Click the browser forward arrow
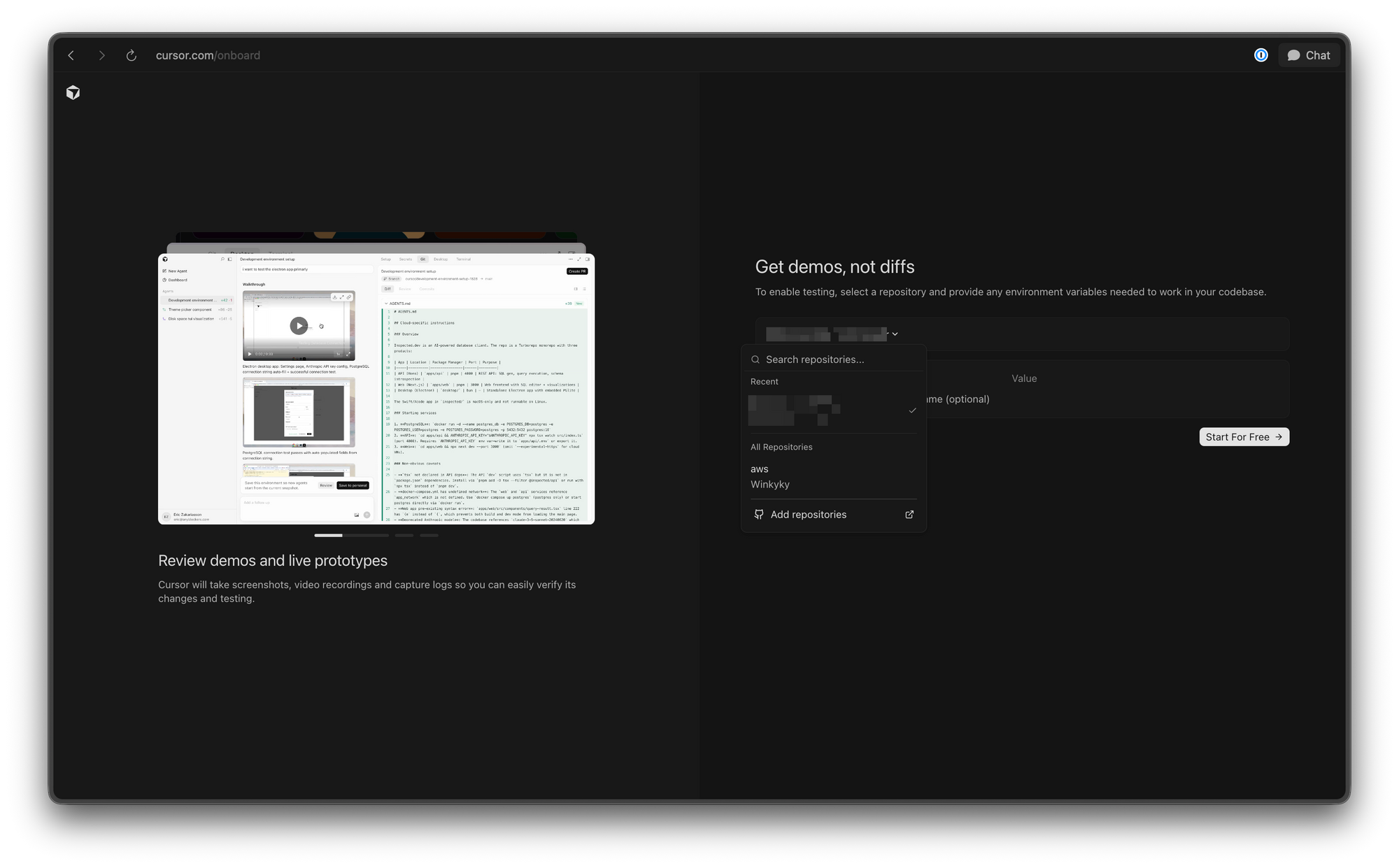The width and height of the screenshot is (1399, 868). click(x=101, y=55)
